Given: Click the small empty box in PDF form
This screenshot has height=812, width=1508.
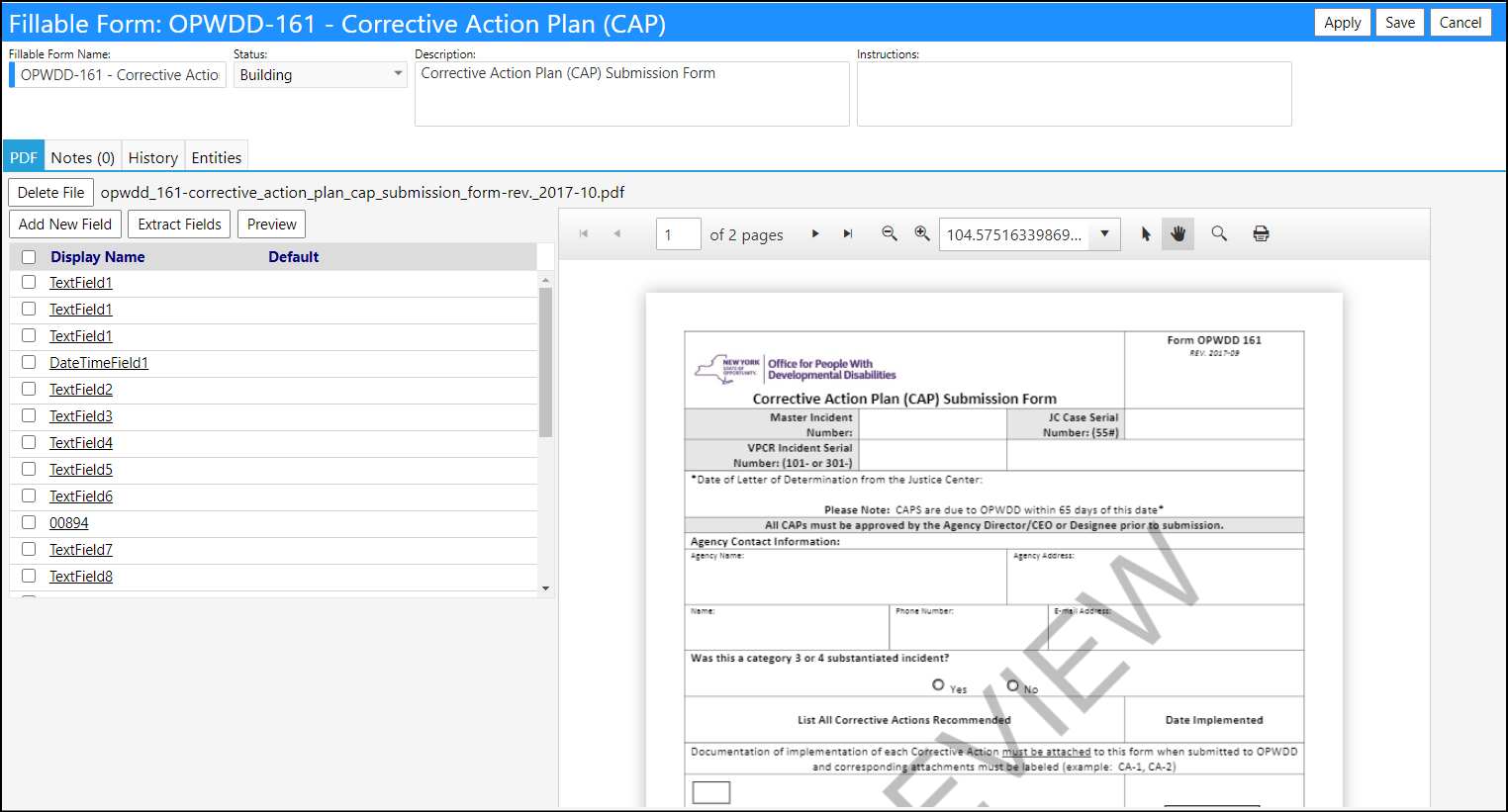Looking at the screenshot, I should tap(711, 792).
